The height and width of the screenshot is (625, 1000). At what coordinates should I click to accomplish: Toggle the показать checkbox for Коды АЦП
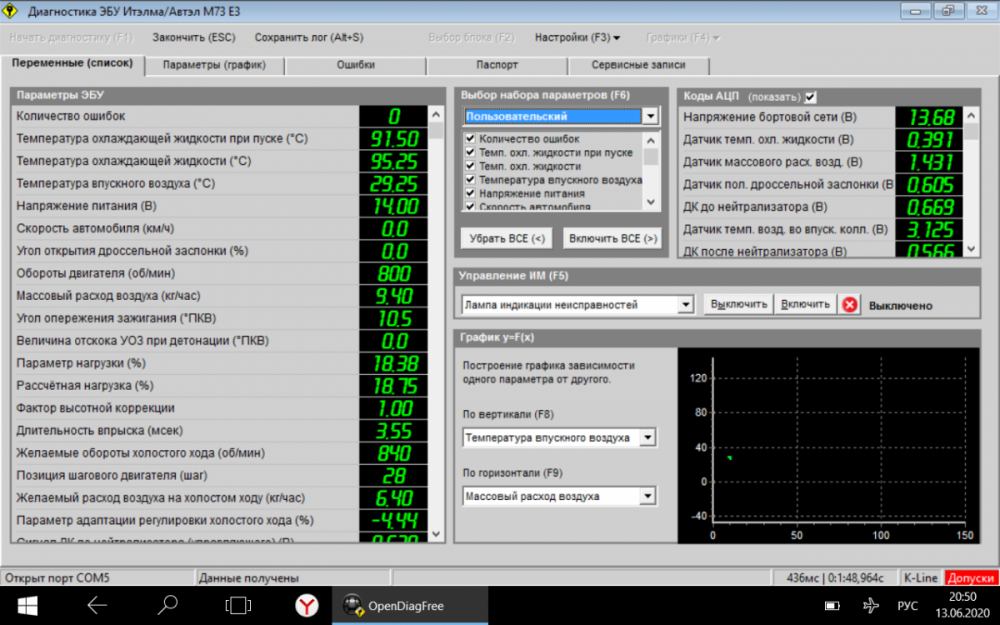tap(811, 97)
